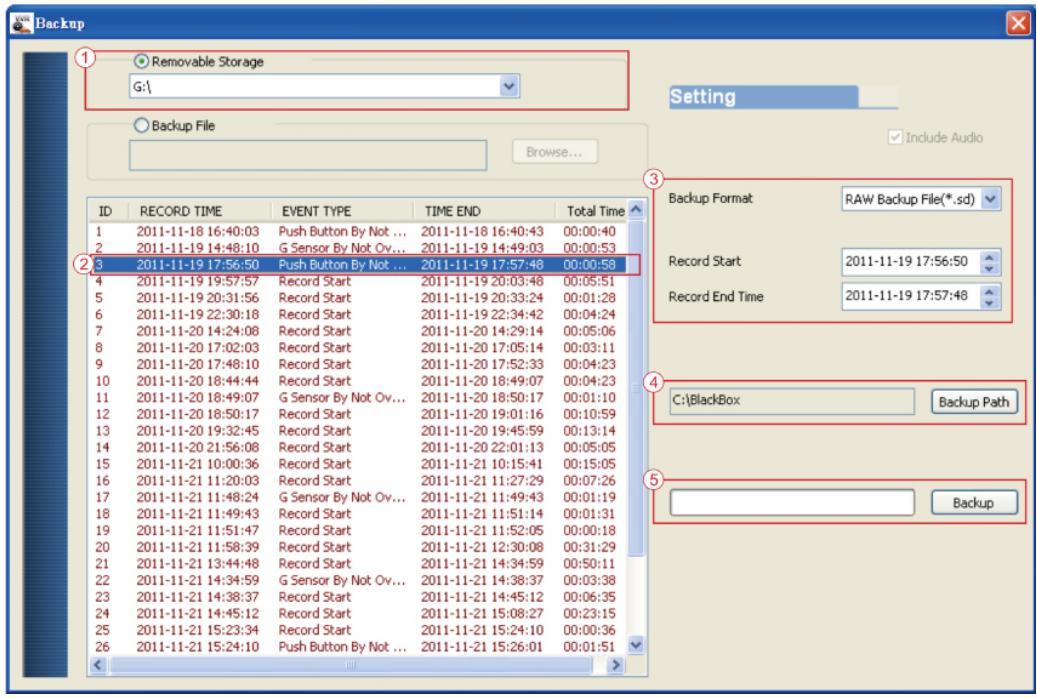
Task: Select record 14 at 2011-11-20 21:56:08
Action: [x=358, y=447]
